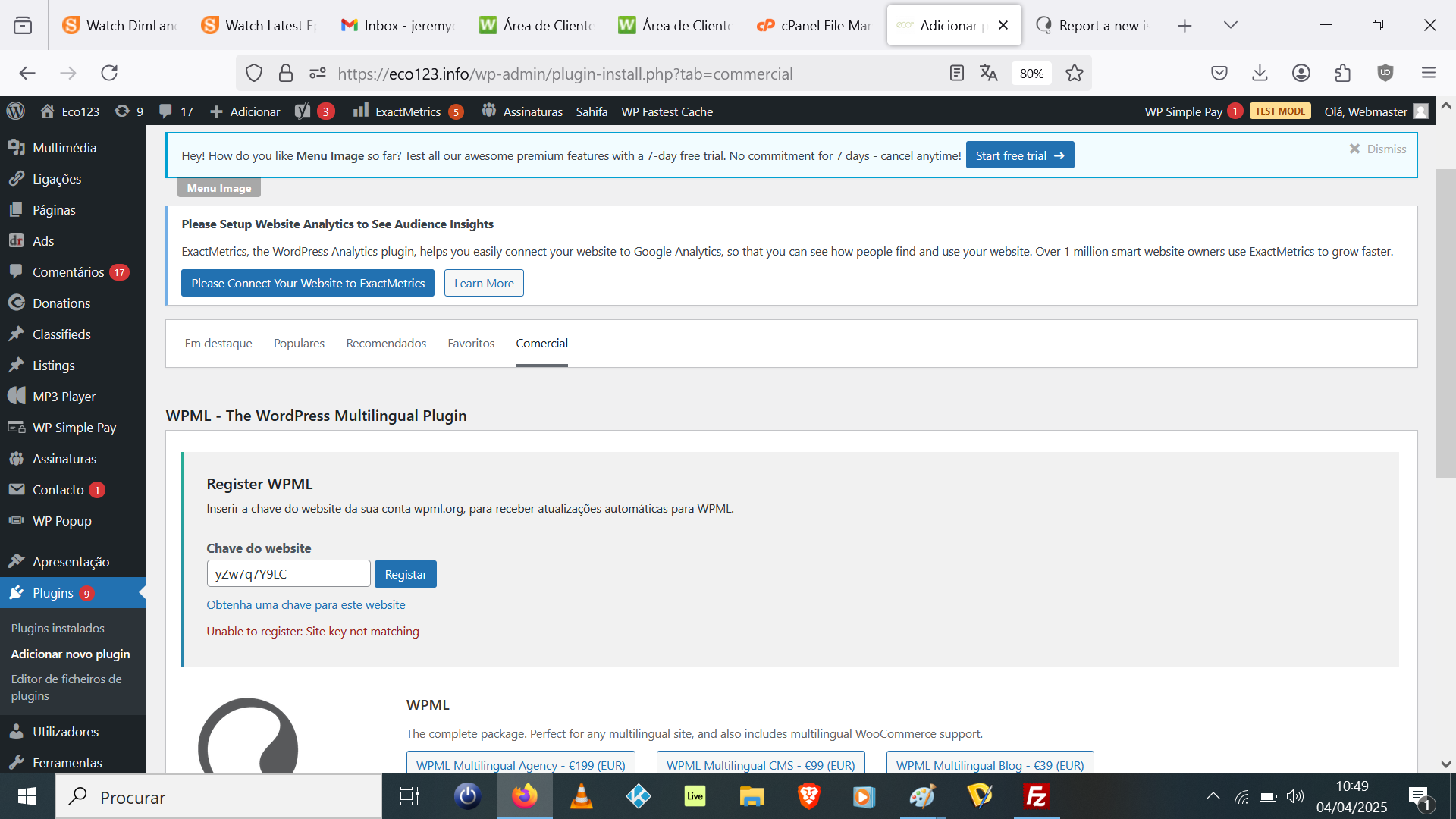1456x819 pixels.
Task: Dismiss the Menu Image notice
Action: point(1377,149)
